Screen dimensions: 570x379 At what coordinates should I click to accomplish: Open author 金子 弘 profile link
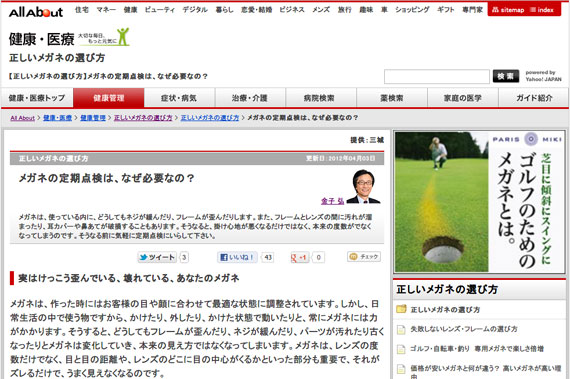[332, 201]
